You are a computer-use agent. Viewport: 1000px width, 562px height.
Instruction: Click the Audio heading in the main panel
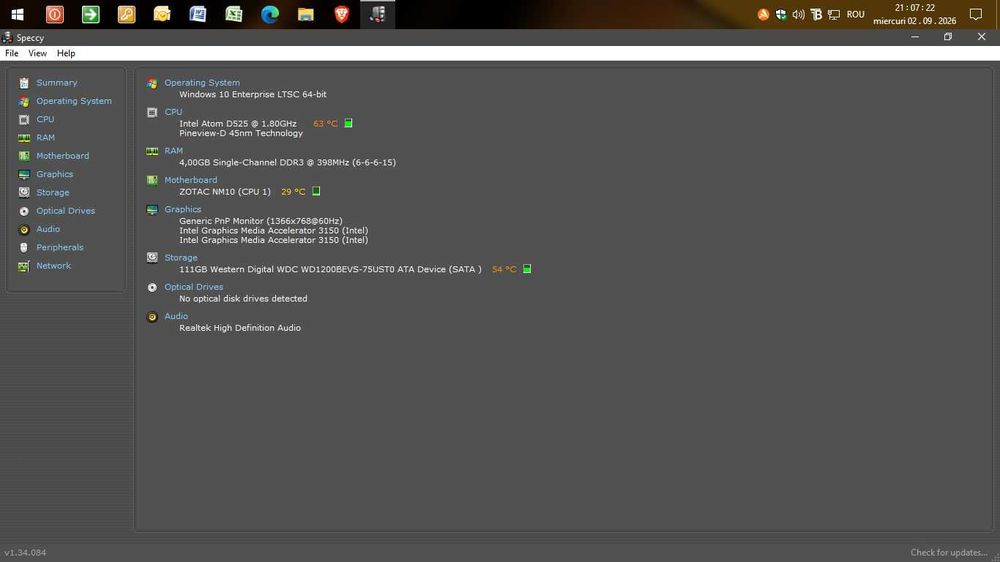point(176,316)
